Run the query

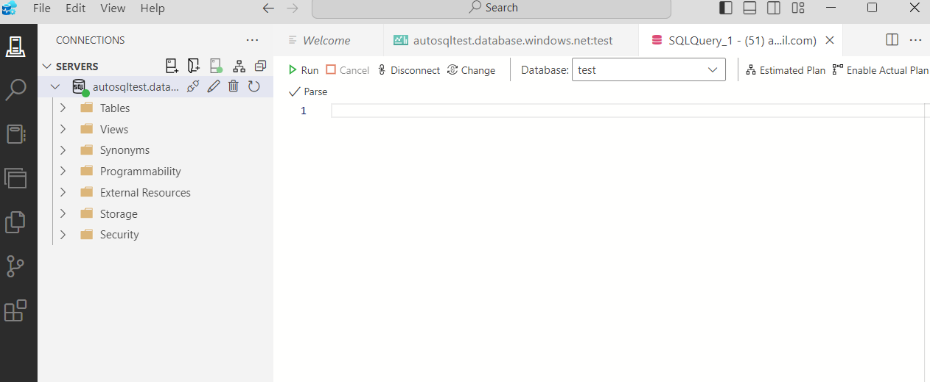[x=303, y=70]
